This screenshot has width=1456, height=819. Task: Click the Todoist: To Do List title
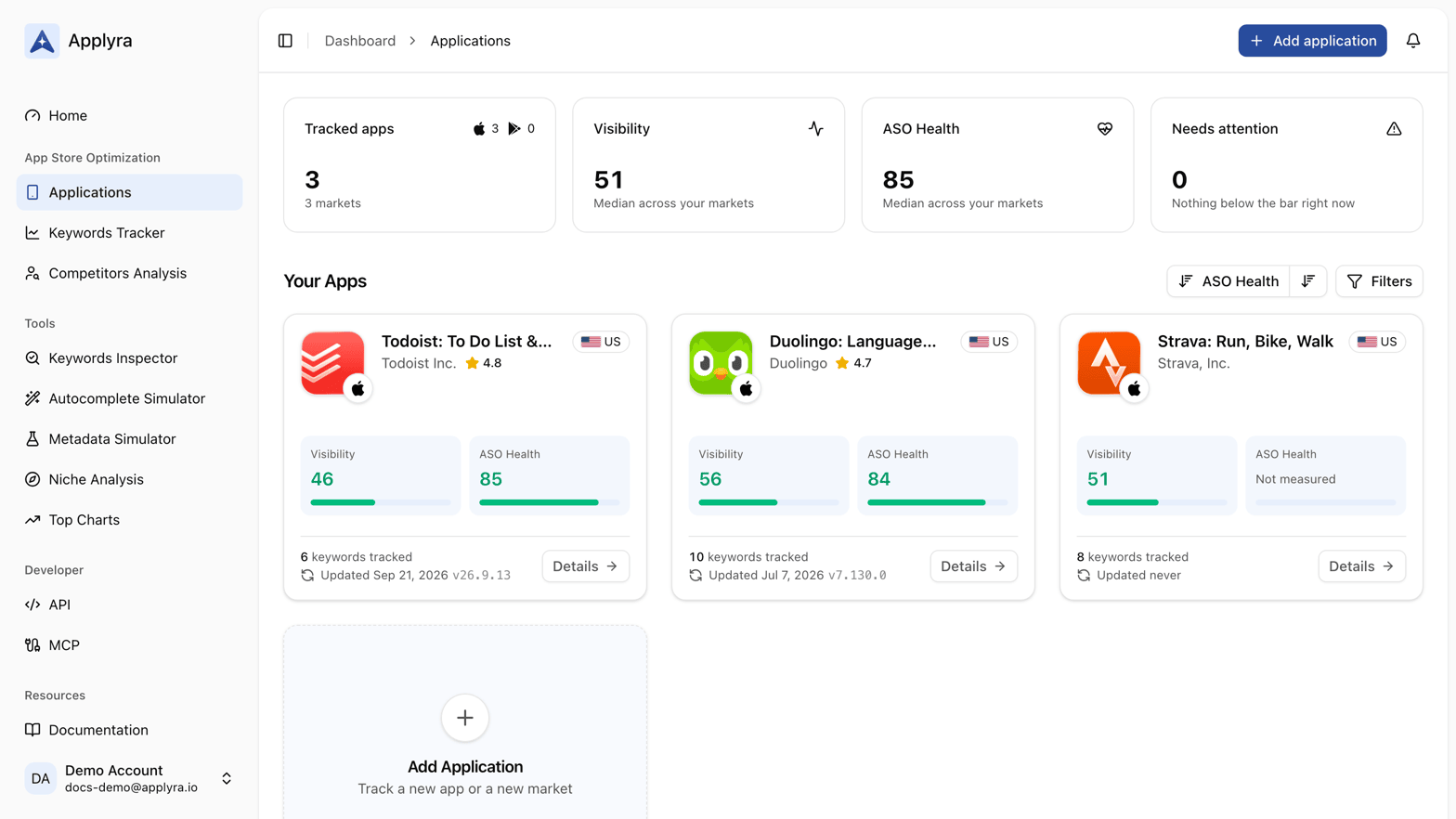click(466, 342)
